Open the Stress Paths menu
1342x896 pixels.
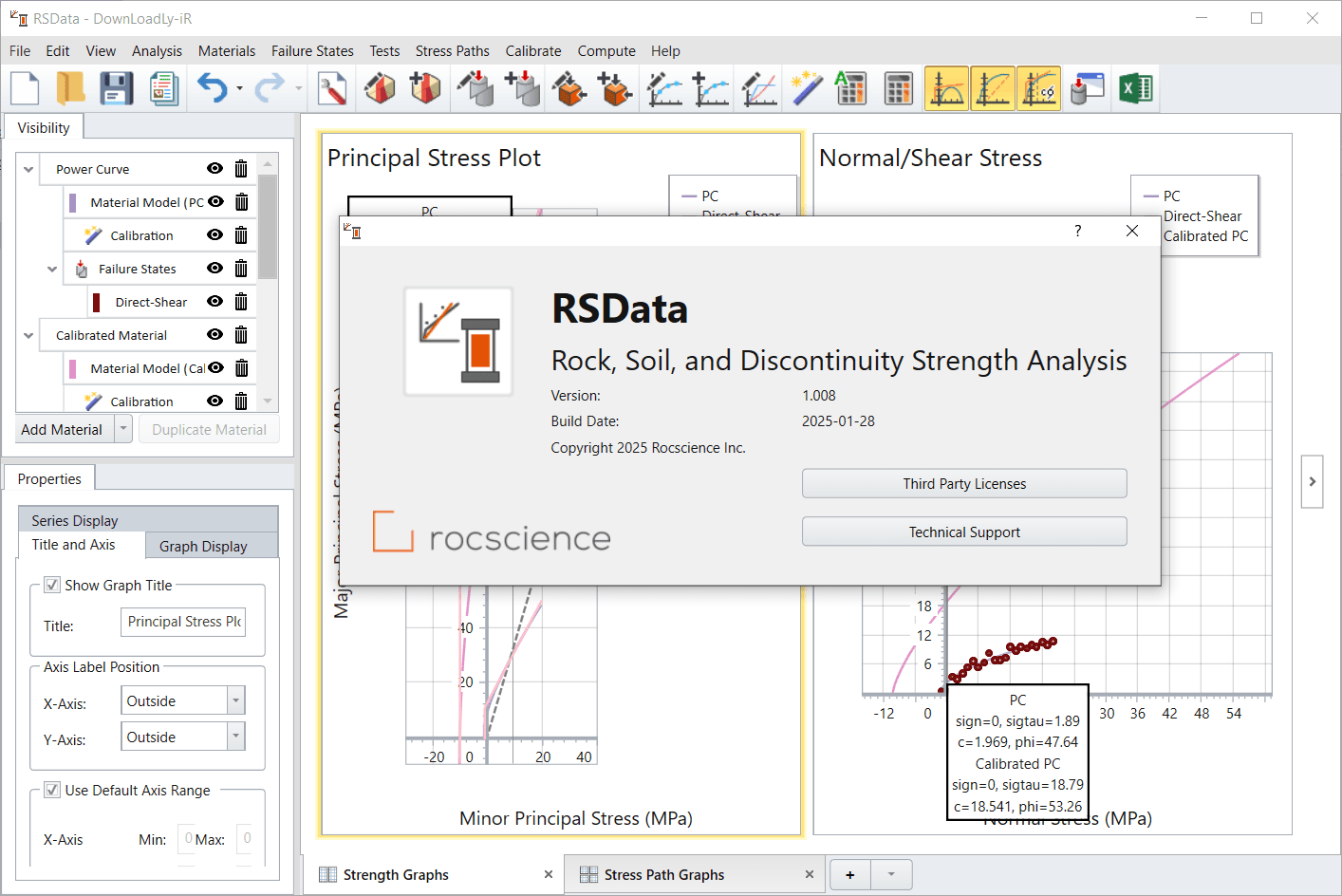point(453,50)
